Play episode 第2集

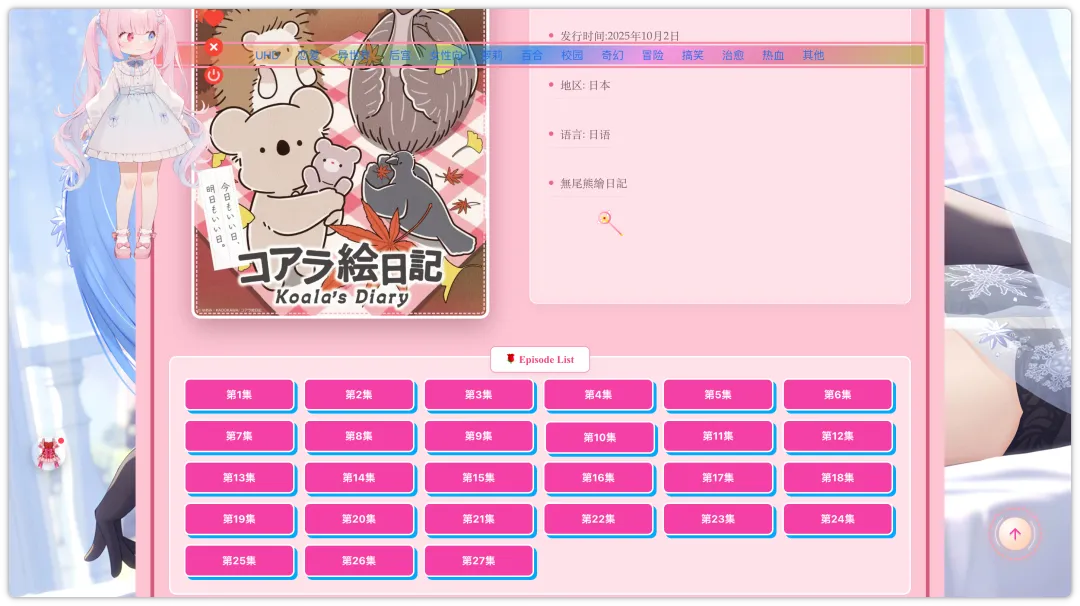tap(359, 395)
